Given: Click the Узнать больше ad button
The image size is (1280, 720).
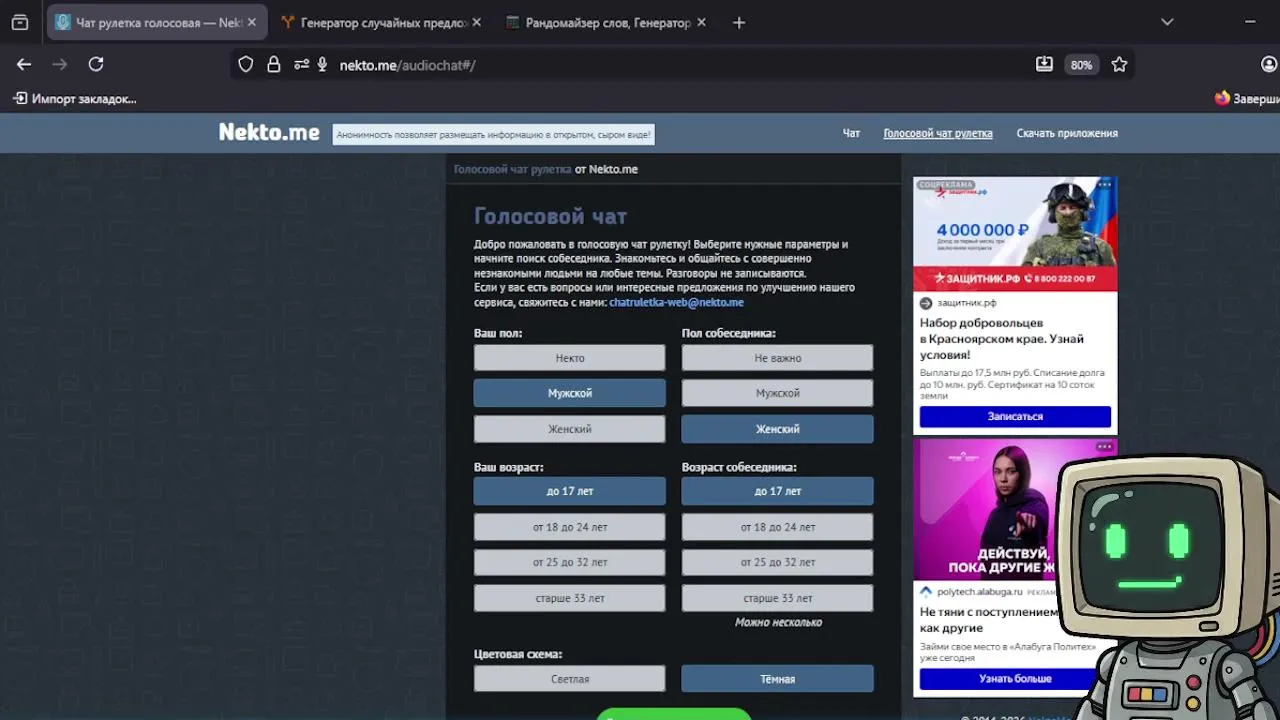Looking at the screenshot, I should coord(1015,679).
